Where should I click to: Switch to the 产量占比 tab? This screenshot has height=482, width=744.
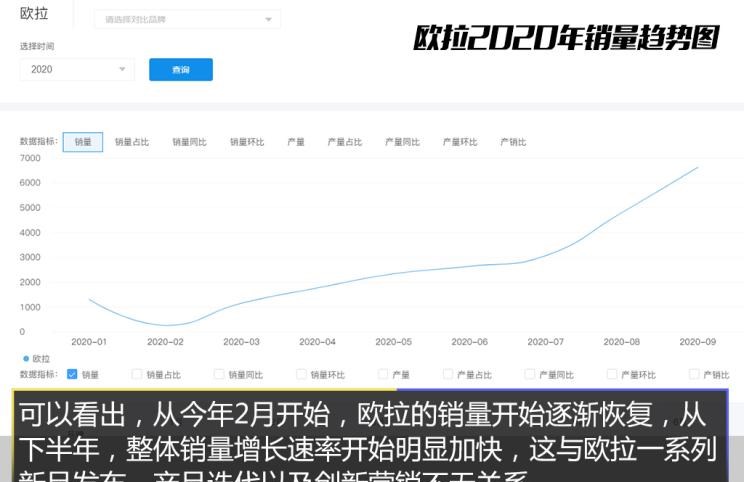(x=345, y=142)
